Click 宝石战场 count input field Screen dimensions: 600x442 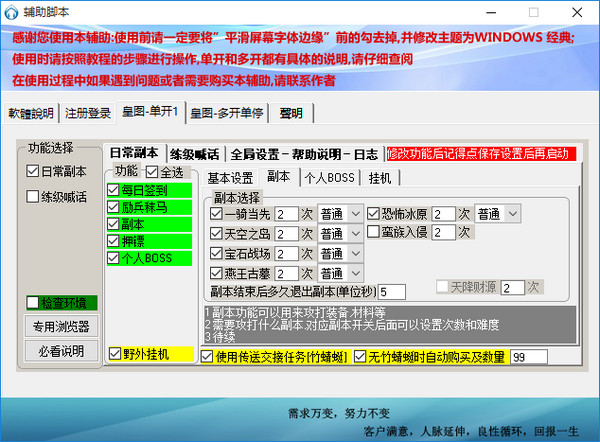pyautogui.click(x=286, y=253)
